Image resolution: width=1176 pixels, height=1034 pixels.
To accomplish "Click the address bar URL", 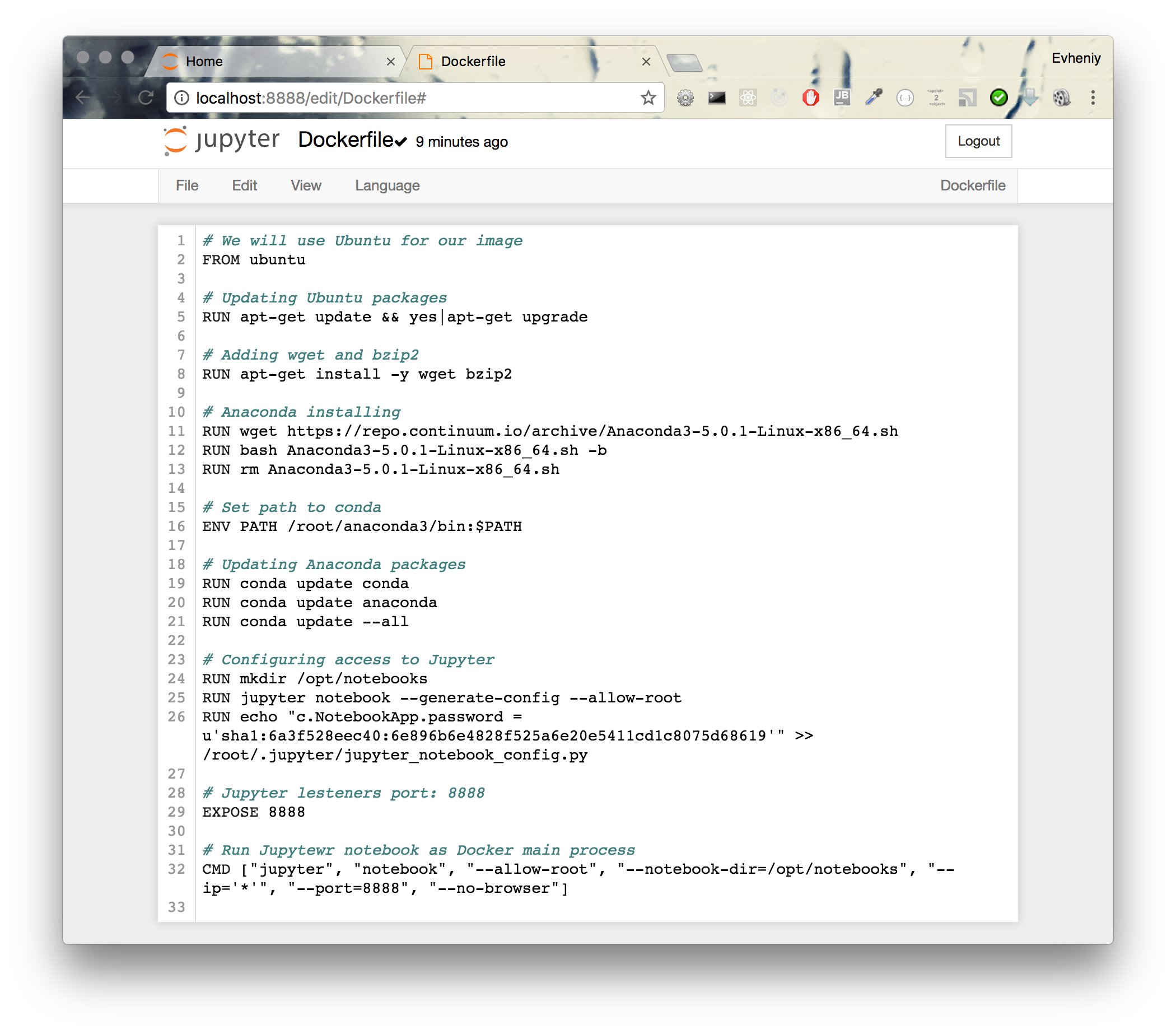I will coord(311,98).
